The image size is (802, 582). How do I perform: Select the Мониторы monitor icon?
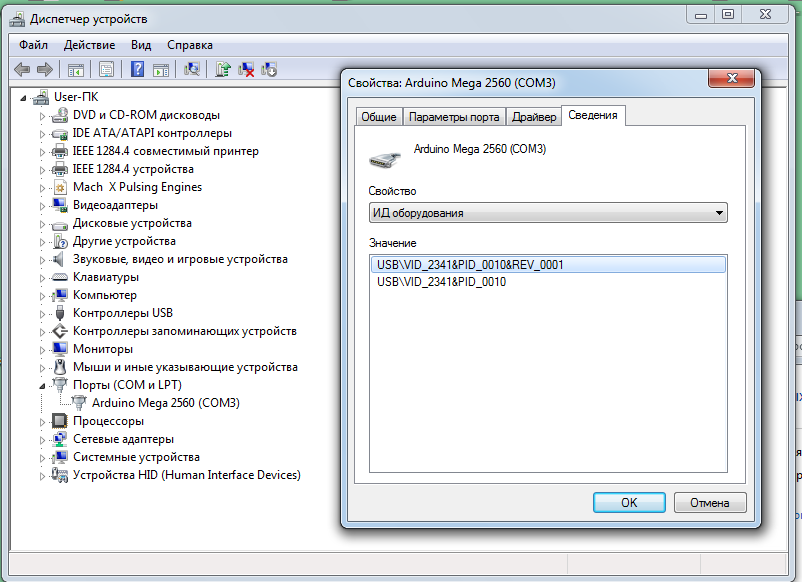pyautogui.click(x=60, y=349)
